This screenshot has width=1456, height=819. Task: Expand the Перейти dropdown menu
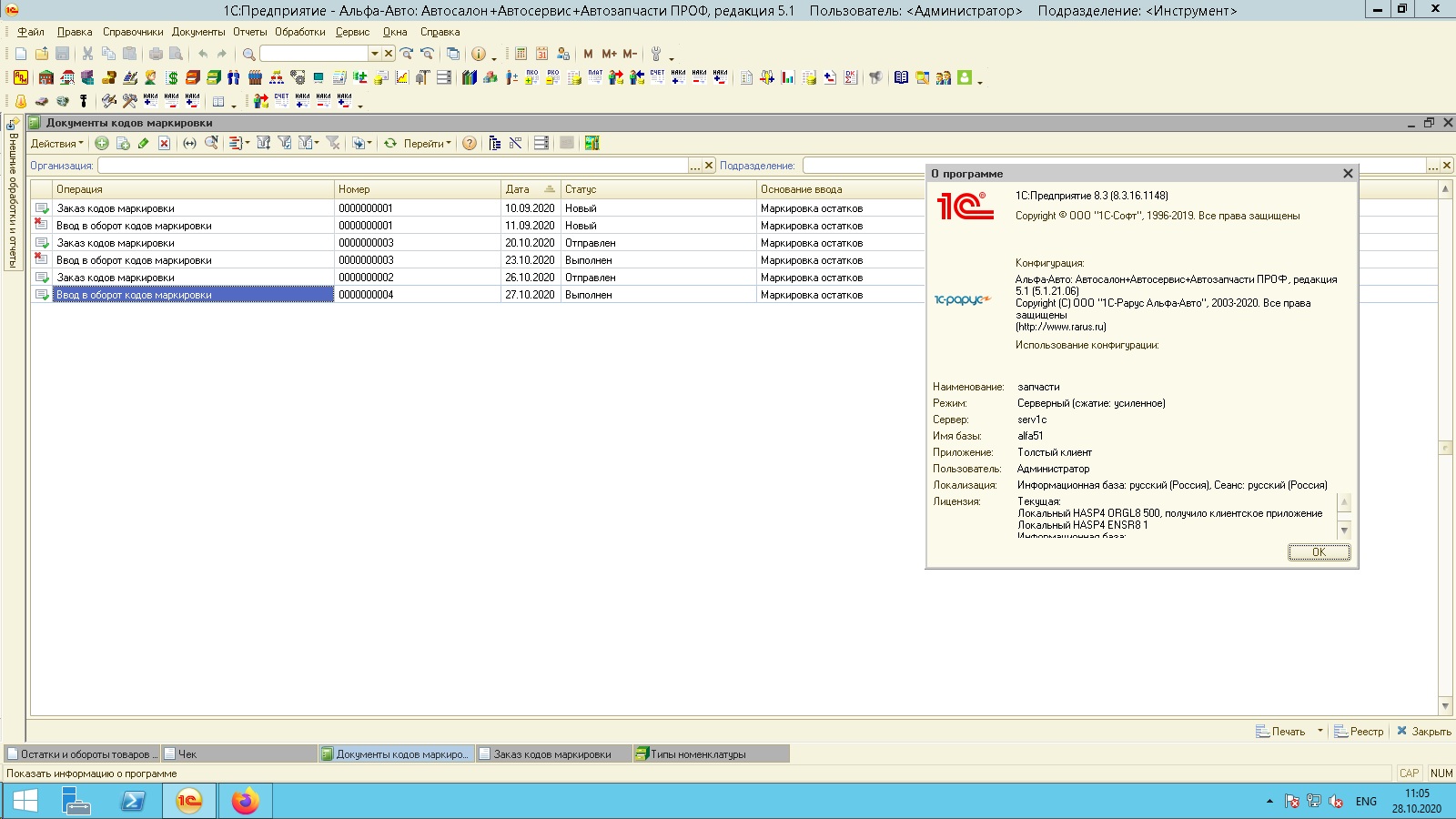[x=428, y=143]
